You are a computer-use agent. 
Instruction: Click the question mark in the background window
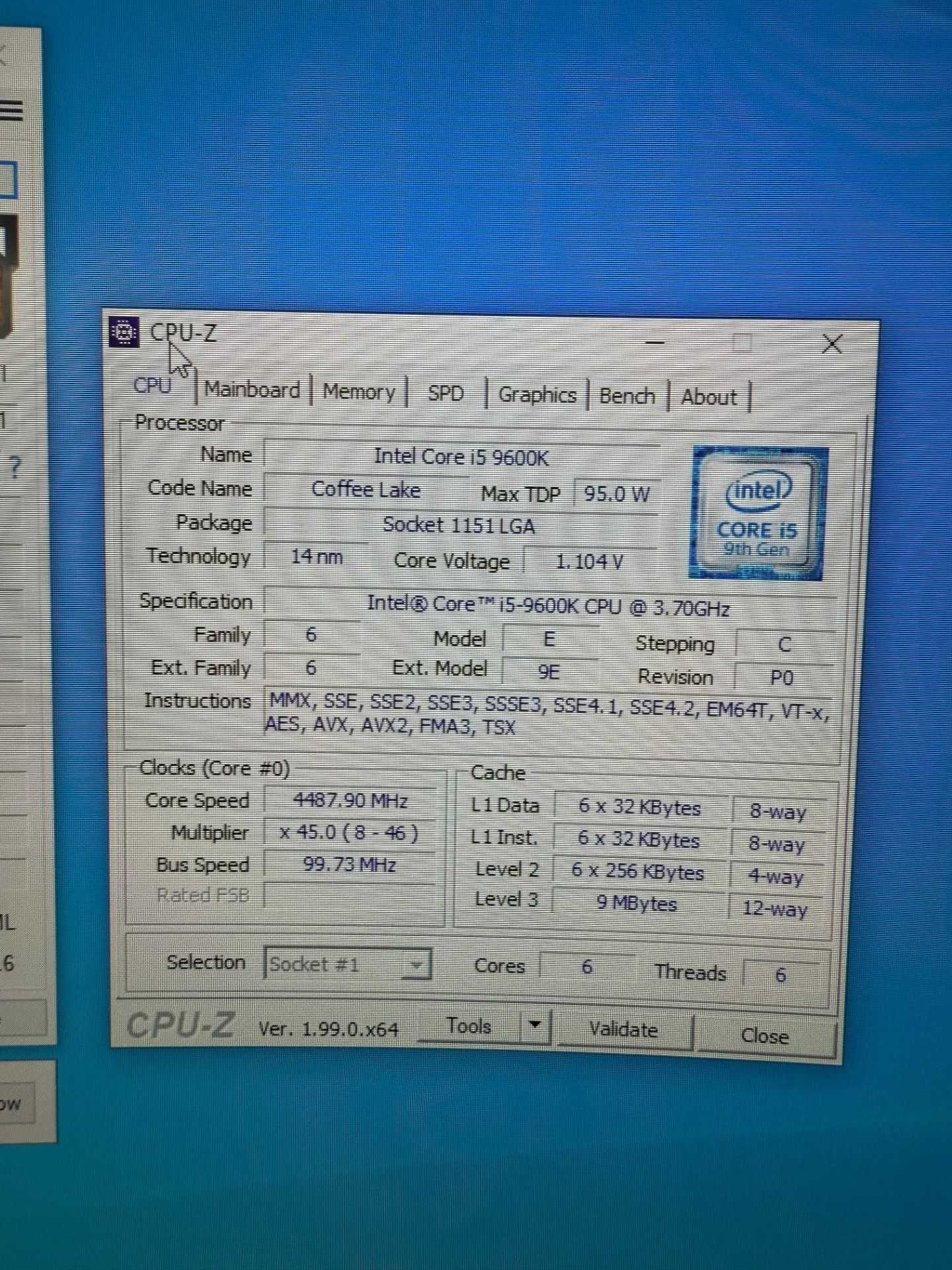point(15,468)
